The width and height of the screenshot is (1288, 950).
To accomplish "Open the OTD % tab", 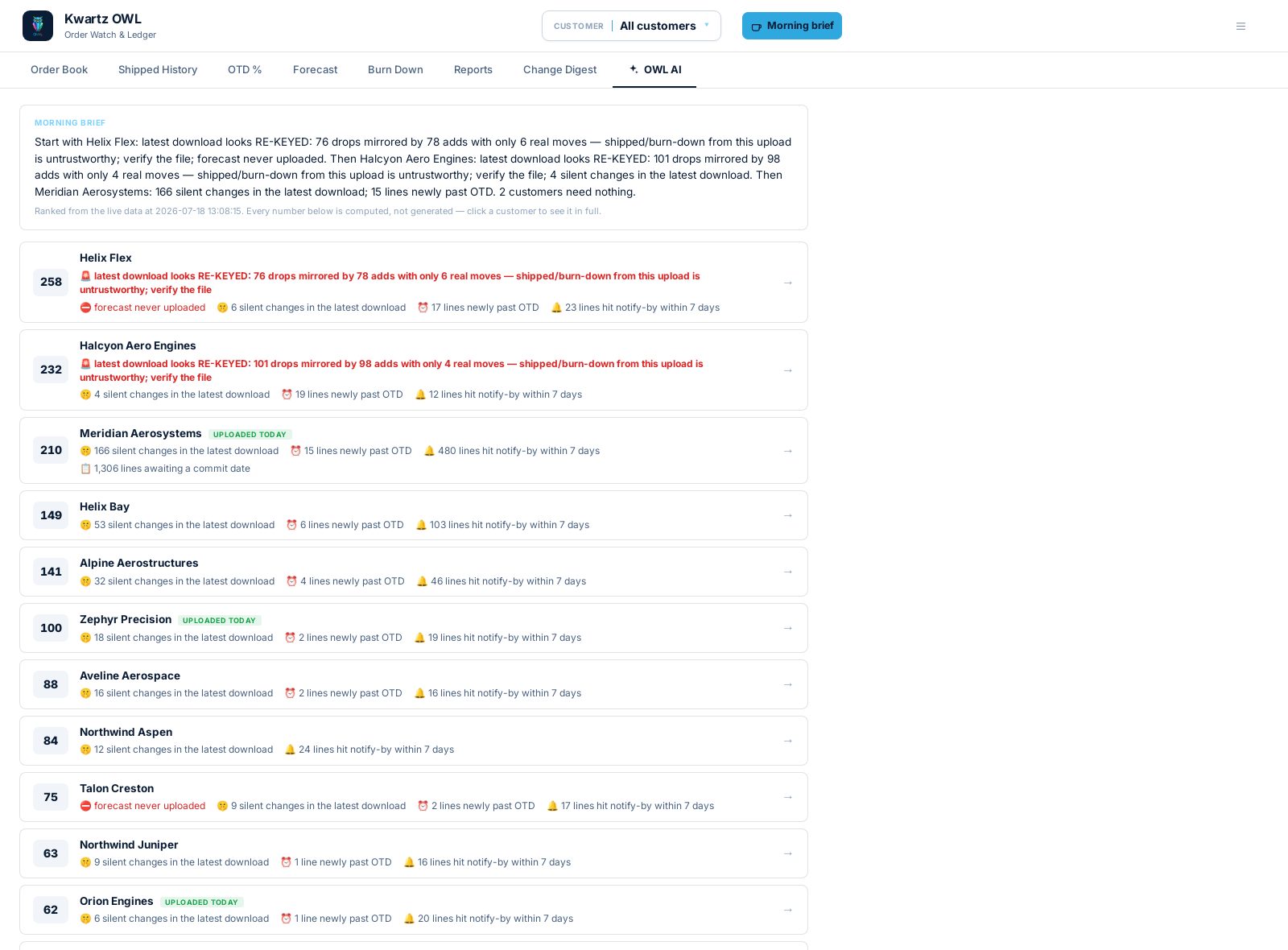I will (x=245, y=70).
